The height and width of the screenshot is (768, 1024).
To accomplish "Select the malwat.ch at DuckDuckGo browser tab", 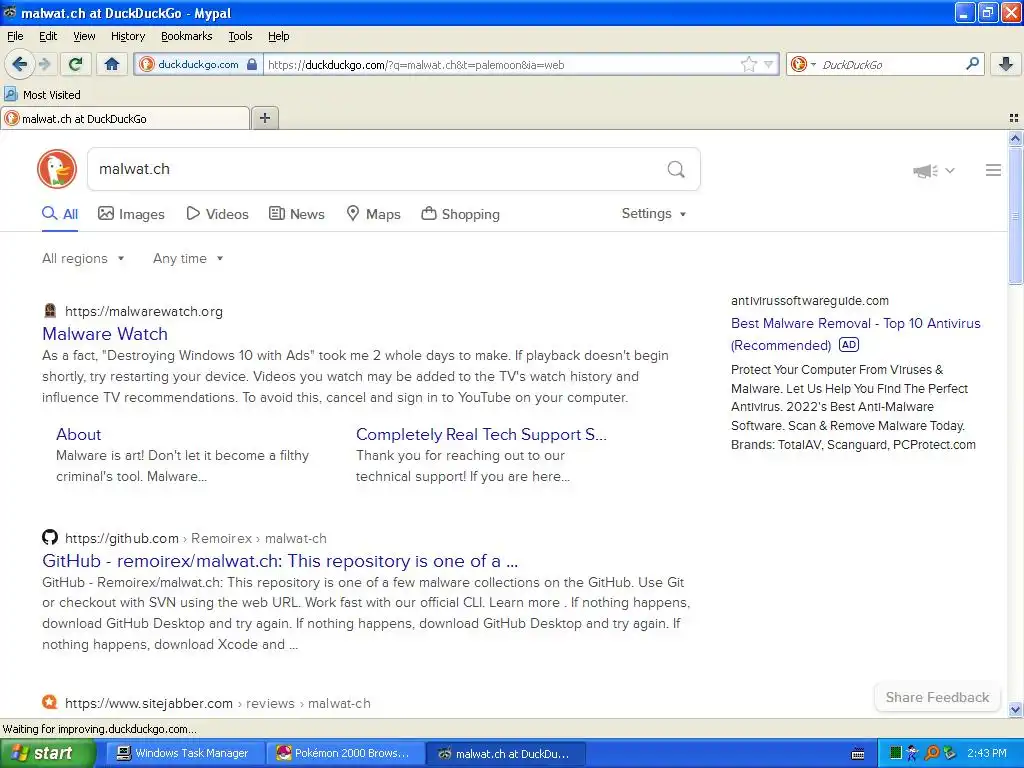I will click(125, 118).
